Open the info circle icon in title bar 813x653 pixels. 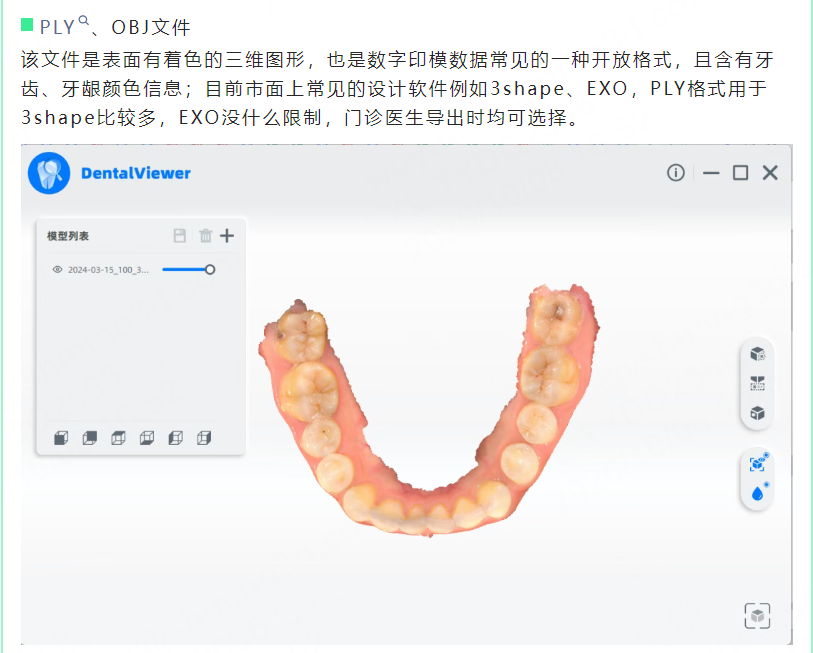click(x=676, y=173)
